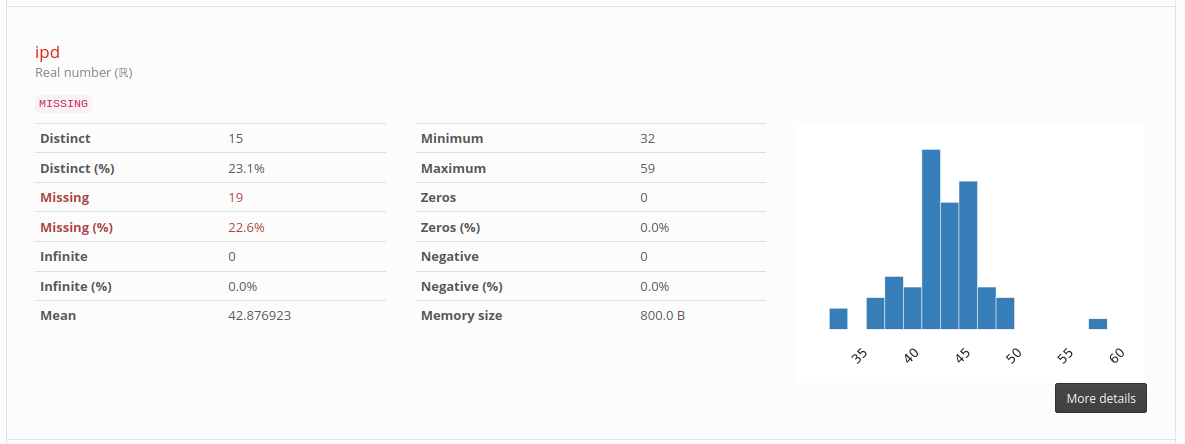The height and width of the screenshot is (444, 1185).
Task: Expand details for the ipd histogram
Action: coord(1100,398)
